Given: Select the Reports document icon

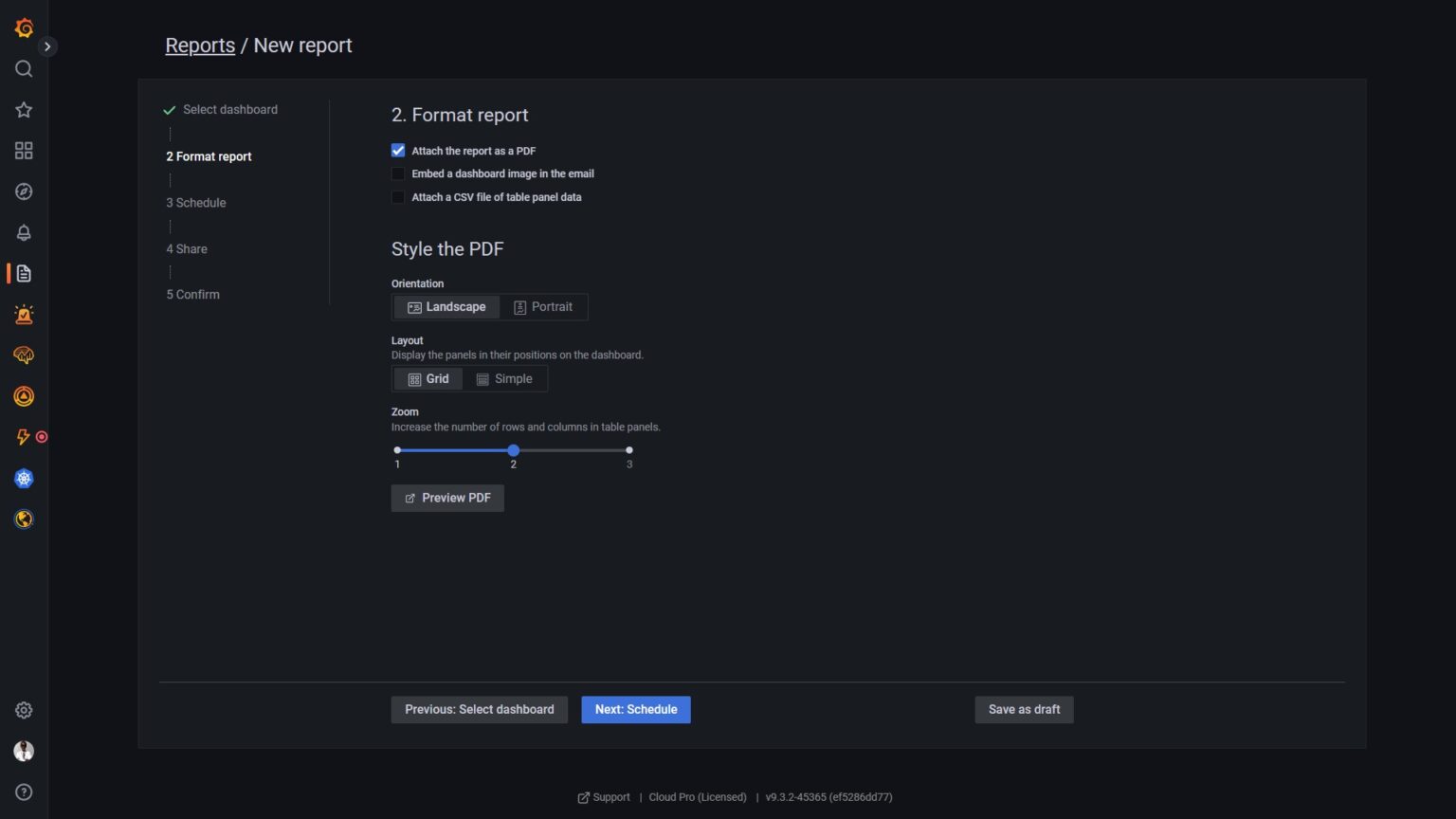Looking at the screenshot, I should 23,273.
